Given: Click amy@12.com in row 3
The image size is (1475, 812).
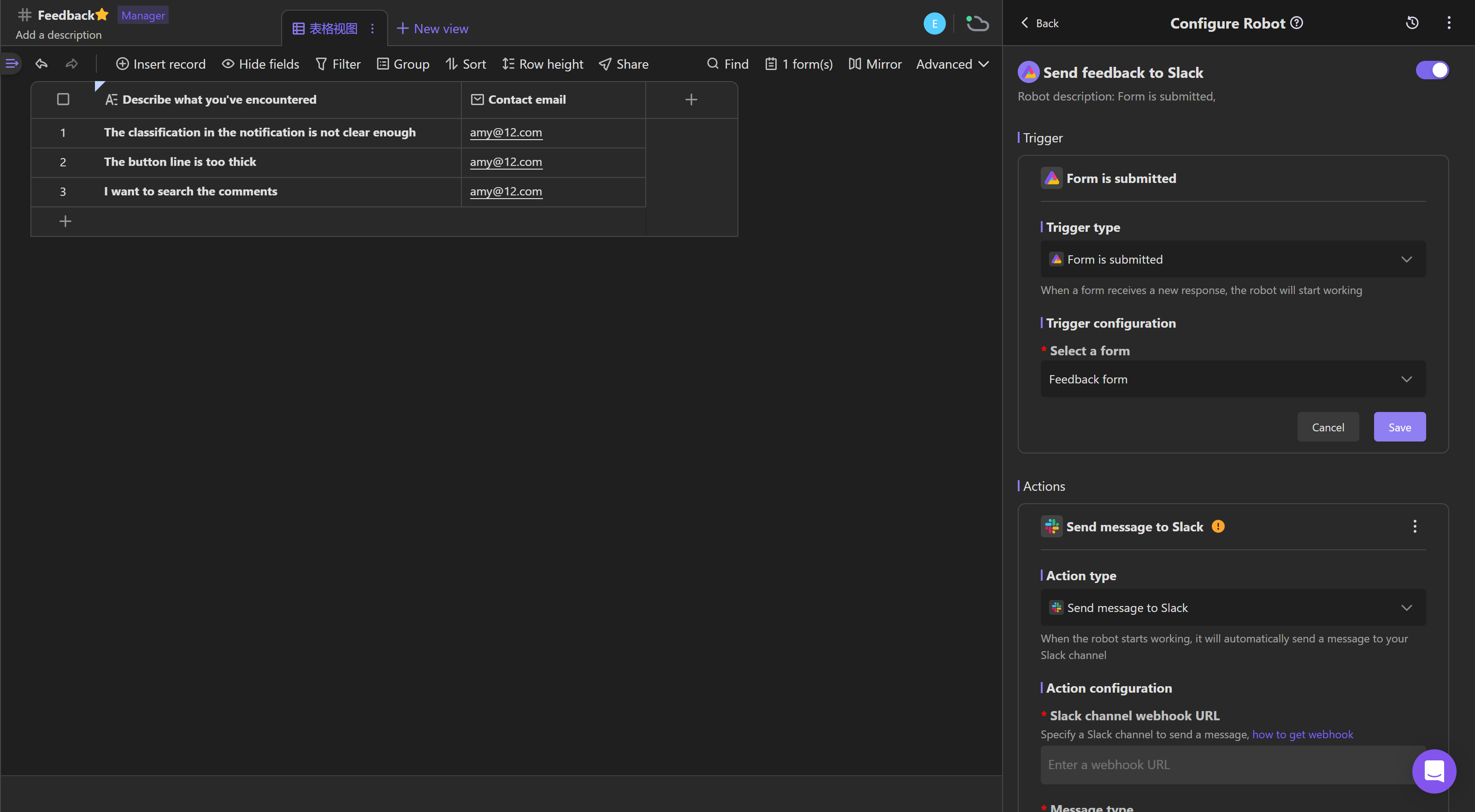Looking at the screenshot, I should click(506, 192).
